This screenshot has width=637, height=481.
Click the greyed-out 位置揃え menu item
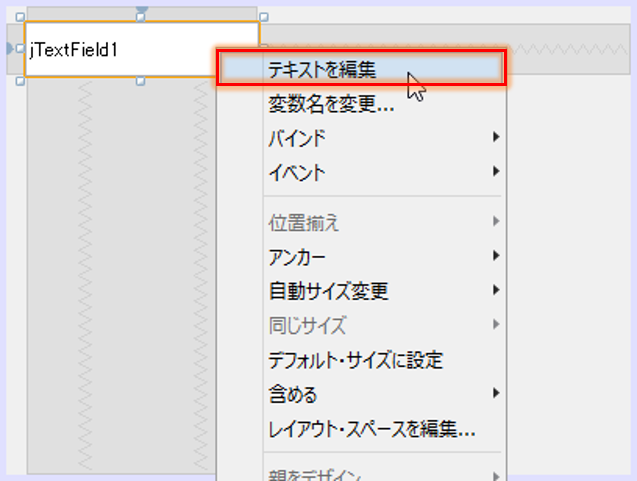pyautogui.click(x=303, y=223)
